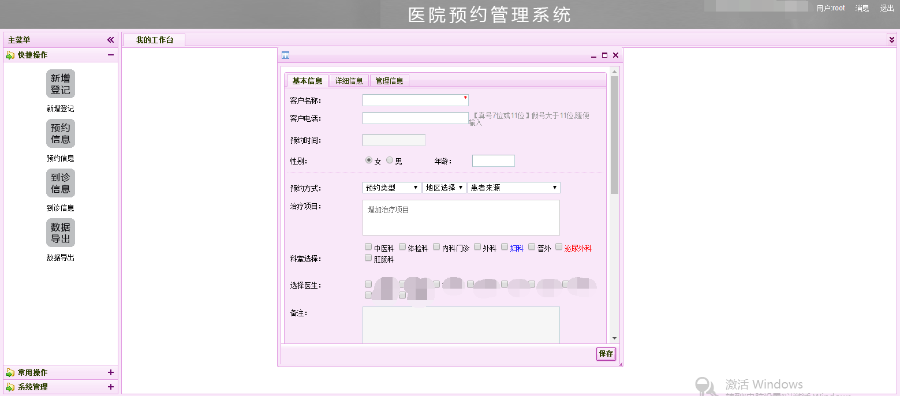900x396 pixels.
Task: Check the 肛肠科 department checkbox
Action: [368, 258]
